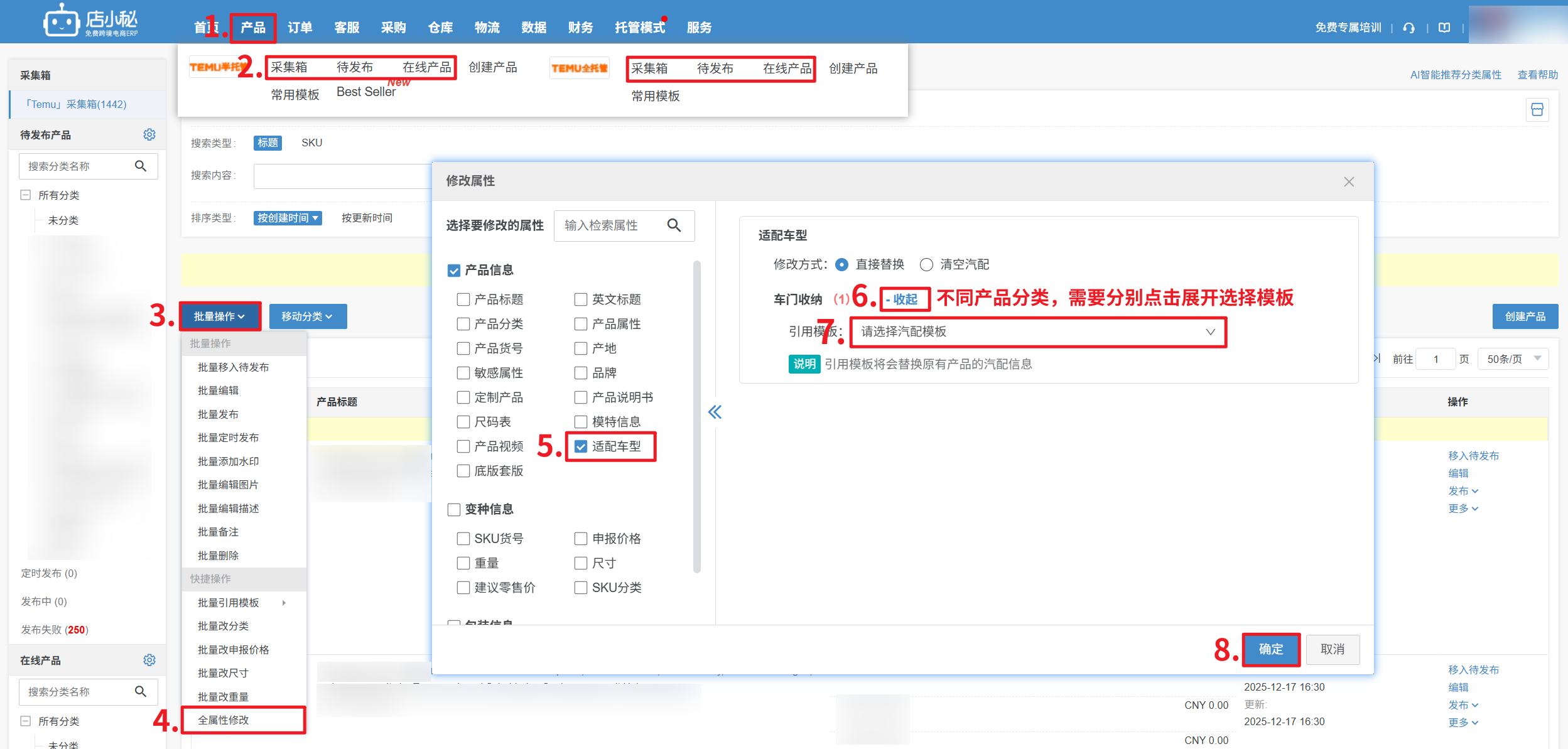Click gear icon beside 在线产品

pos(149,660)
